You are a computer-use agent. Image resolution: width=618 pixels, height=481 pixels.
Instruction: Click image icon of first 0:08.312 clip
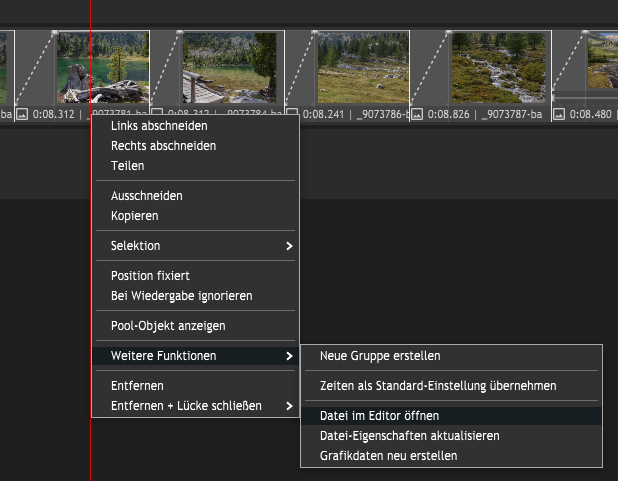tap(22, 115)
